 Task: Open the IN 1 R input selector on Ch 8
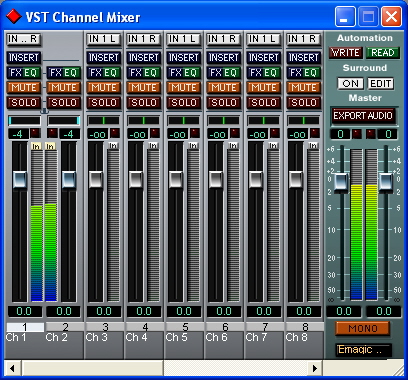tap(304, 39)
